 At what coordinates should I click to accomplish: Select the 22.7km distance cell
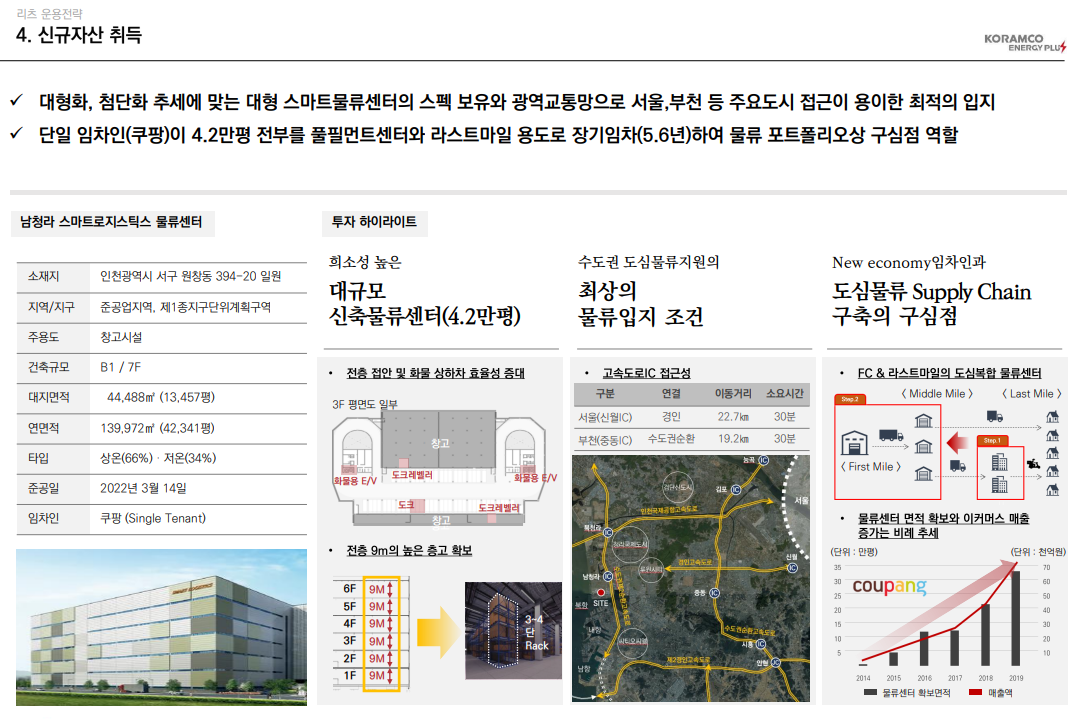coord(733,417)
